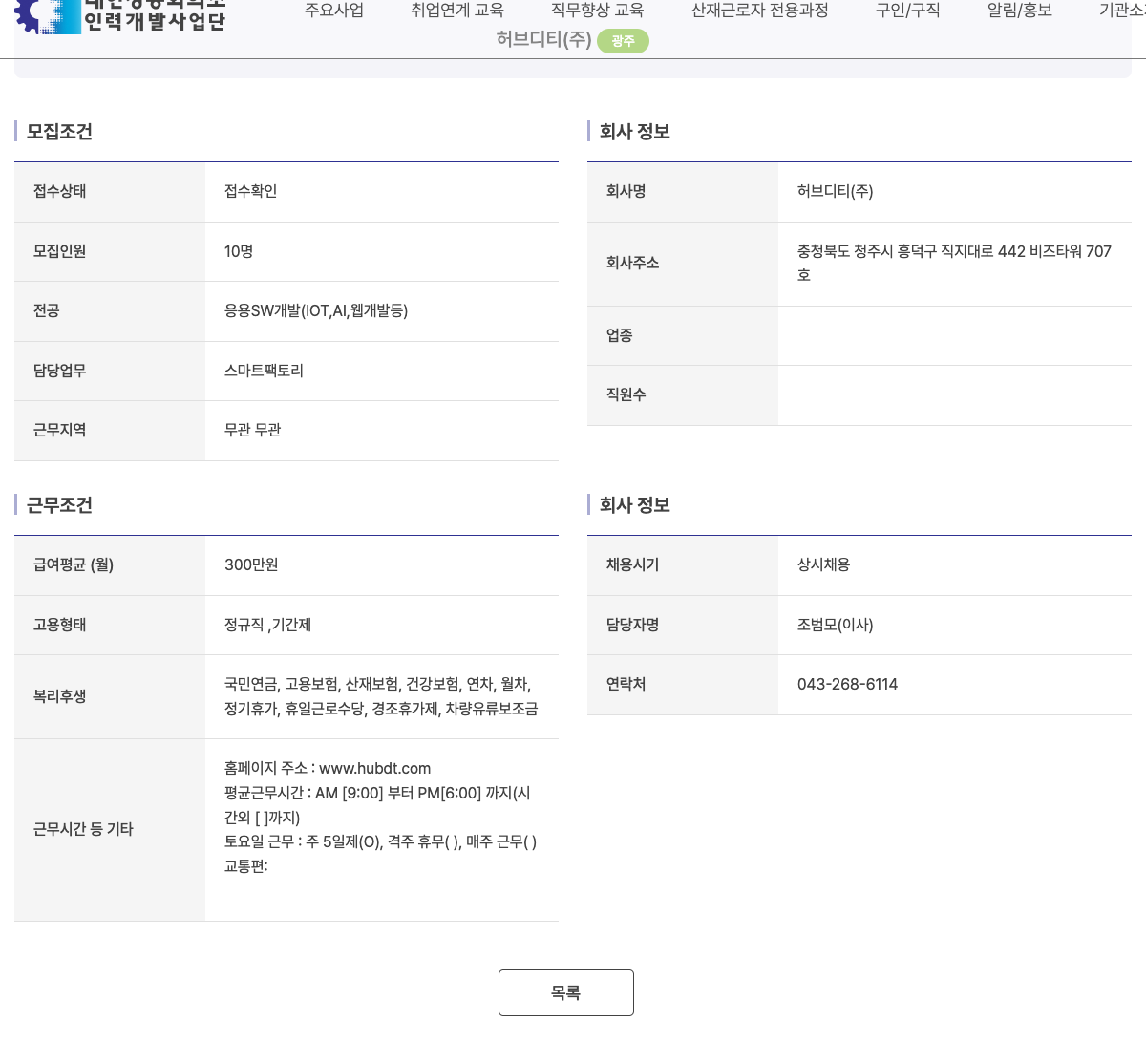Click the company address 충청북도 청주시 text

954,263
